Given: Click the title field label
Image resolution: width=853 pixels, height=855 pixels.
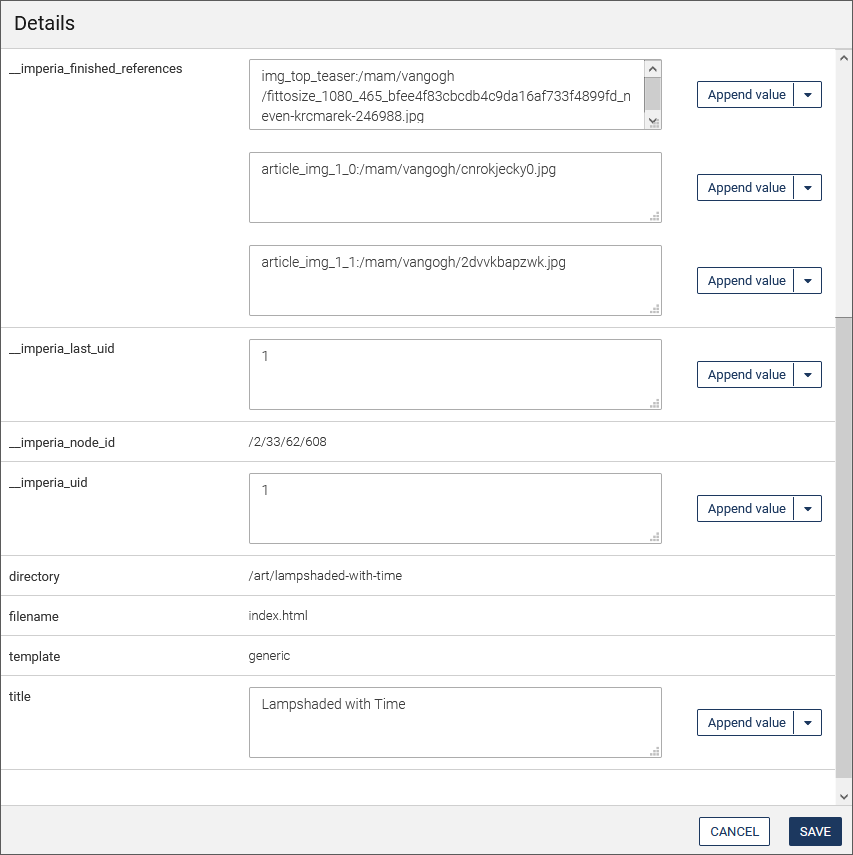Looking at the screenshot, I should click(x=20, y=697).
